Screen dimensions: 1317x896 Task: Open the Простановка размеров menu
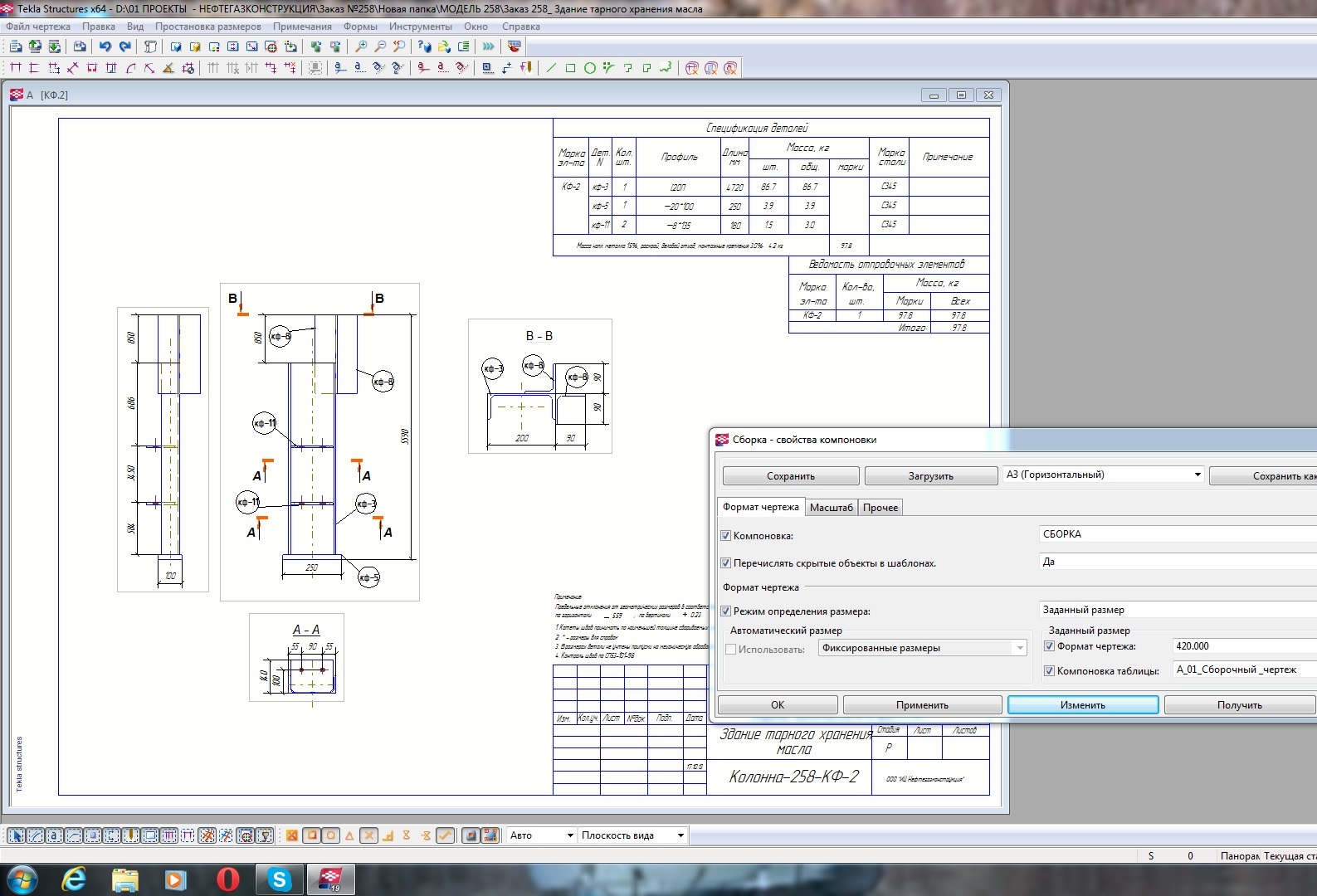point(207,27)
